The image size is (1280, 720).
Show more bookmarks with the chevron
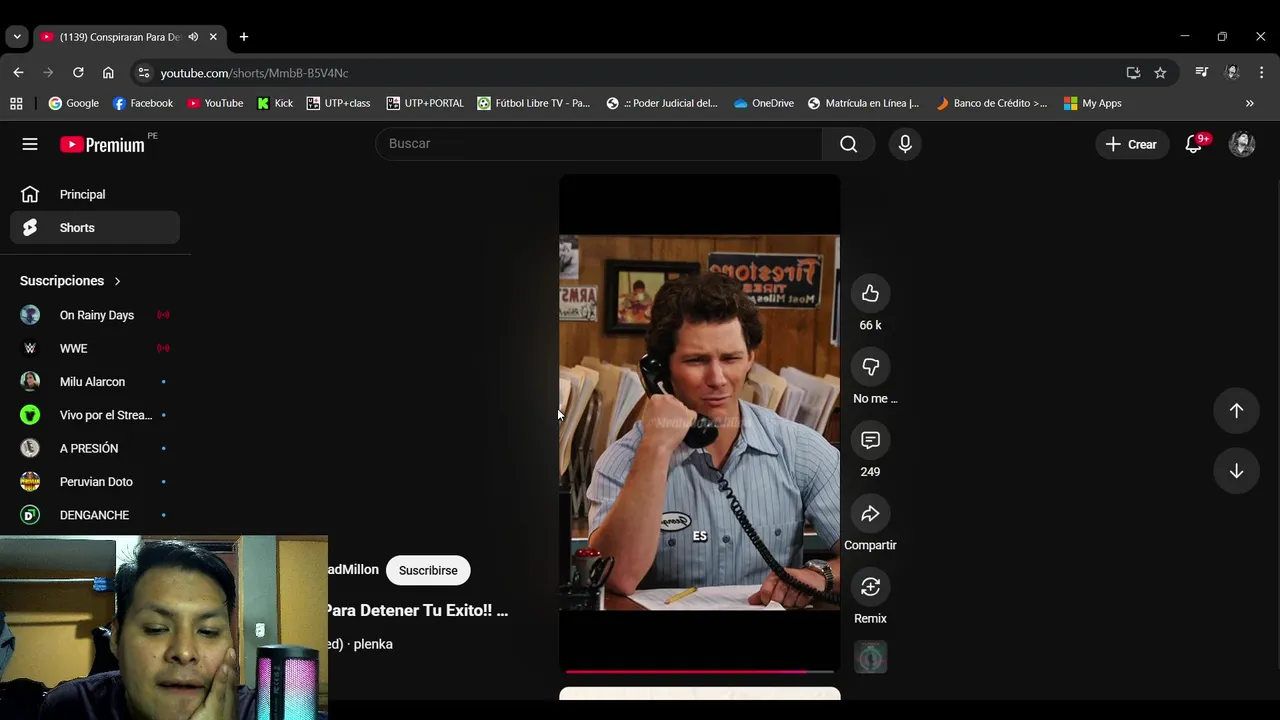[x=1249, y=103]
